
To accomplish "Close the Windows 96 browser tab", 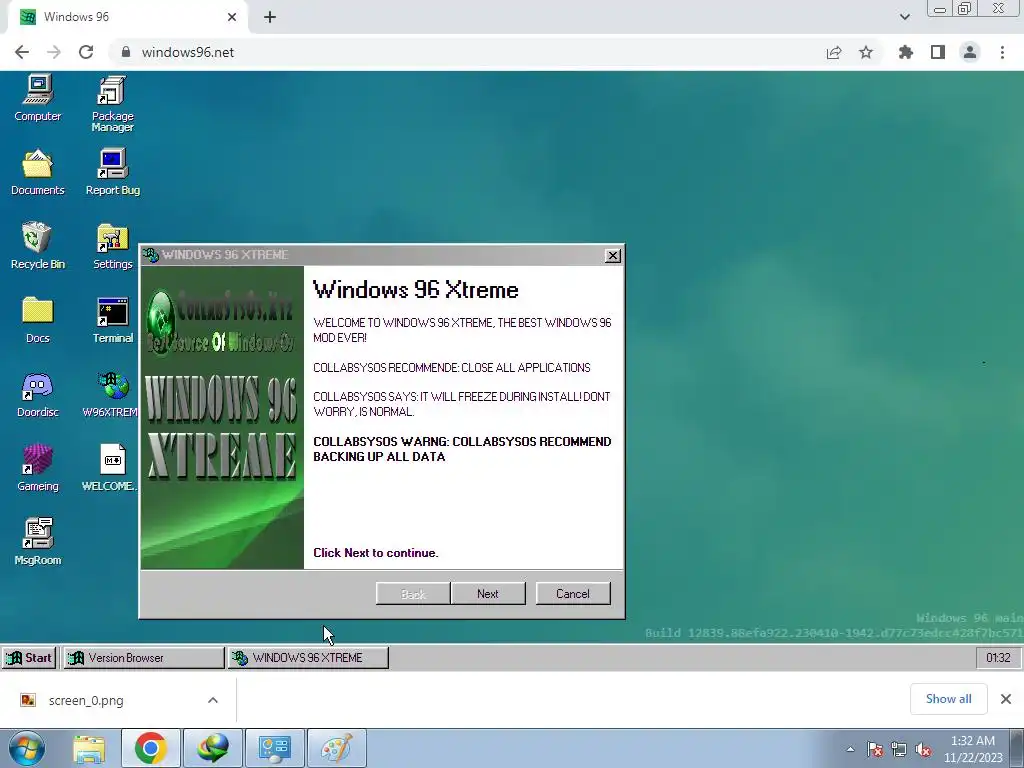I will (x=232, y=17).
